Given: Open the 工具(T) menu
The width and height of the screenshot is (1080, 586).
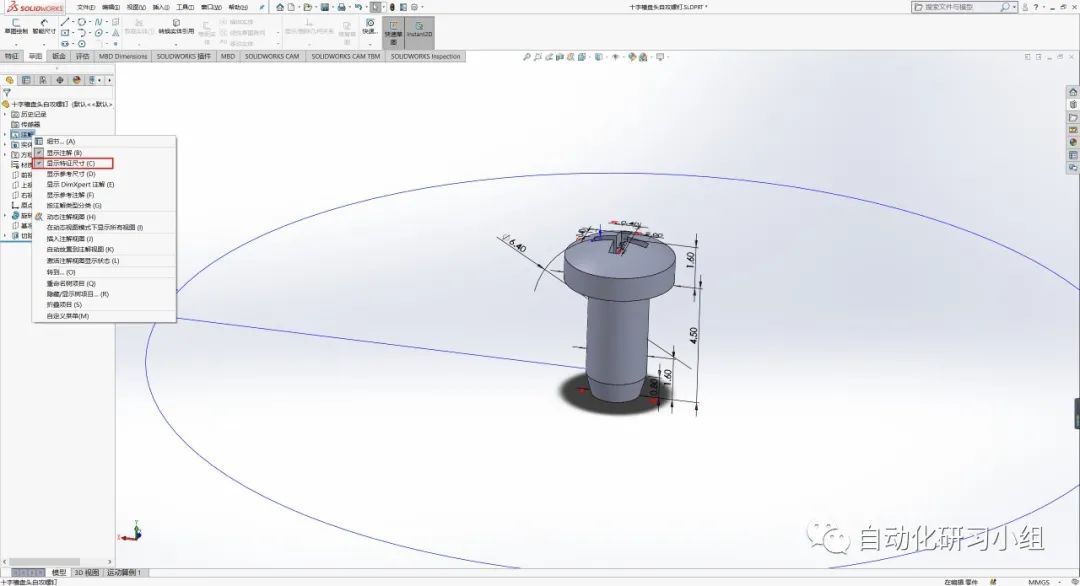Looking at the screenshot, I should pyautogui.click(x=185, y=8).
